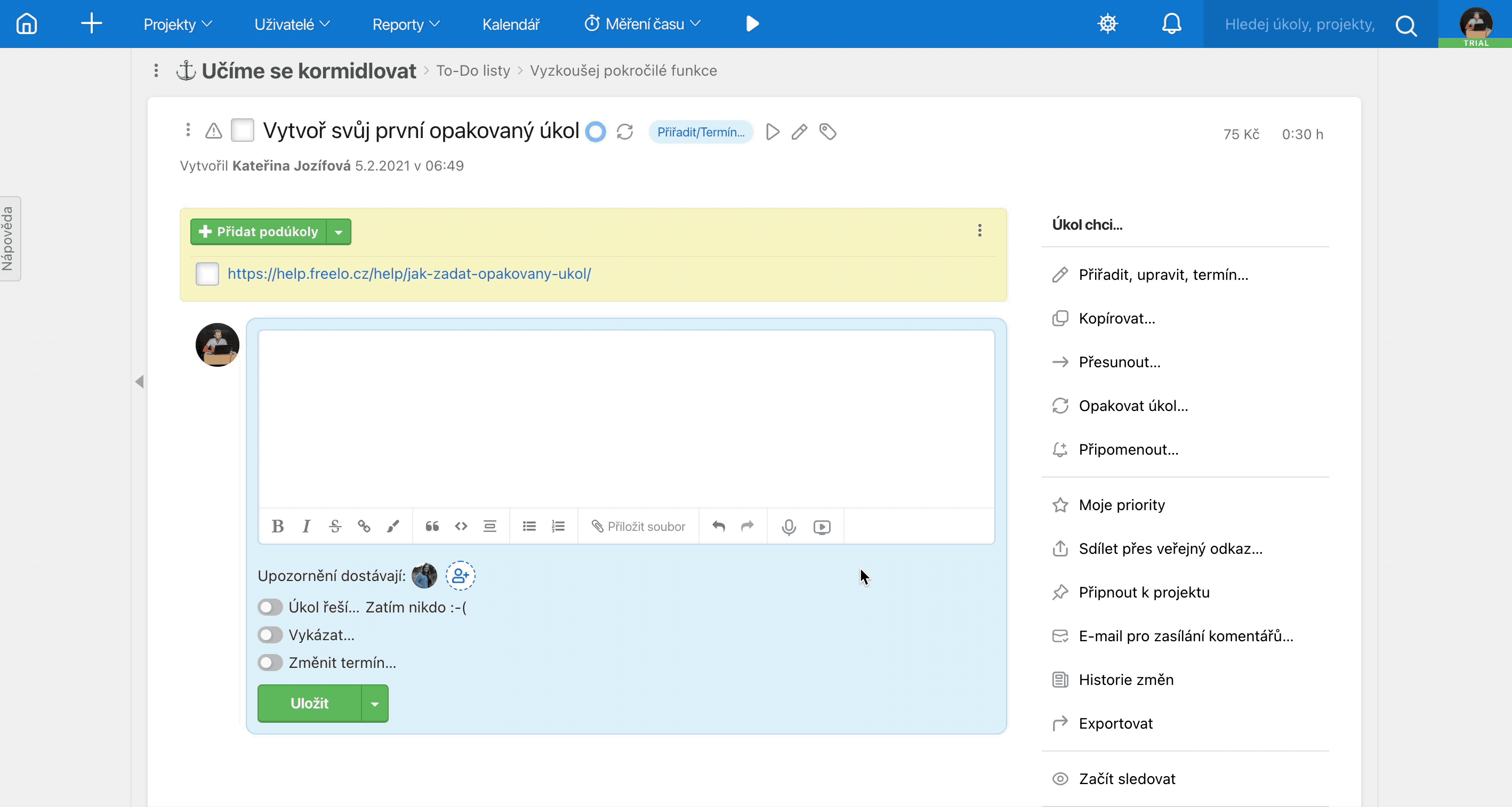
Task: Click the repeat task icon next to title
Action: pyautogui.click(x=624, y=132)
